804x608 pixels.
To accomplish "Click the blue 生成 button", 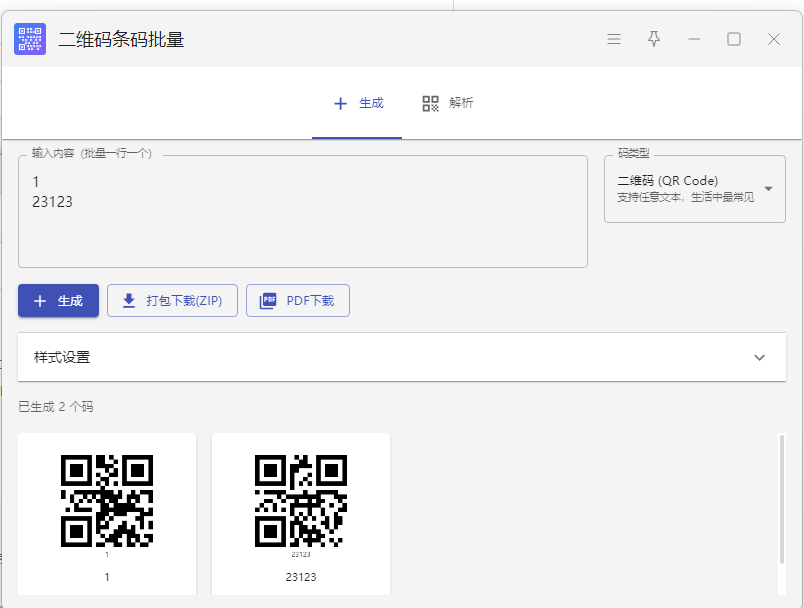I will (58, 300).
